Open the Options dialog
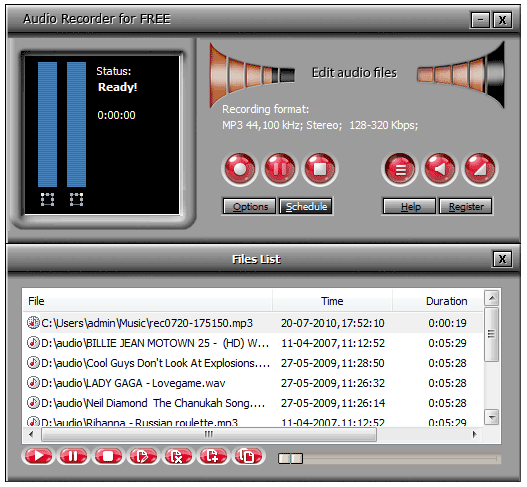 pos(249,206)
